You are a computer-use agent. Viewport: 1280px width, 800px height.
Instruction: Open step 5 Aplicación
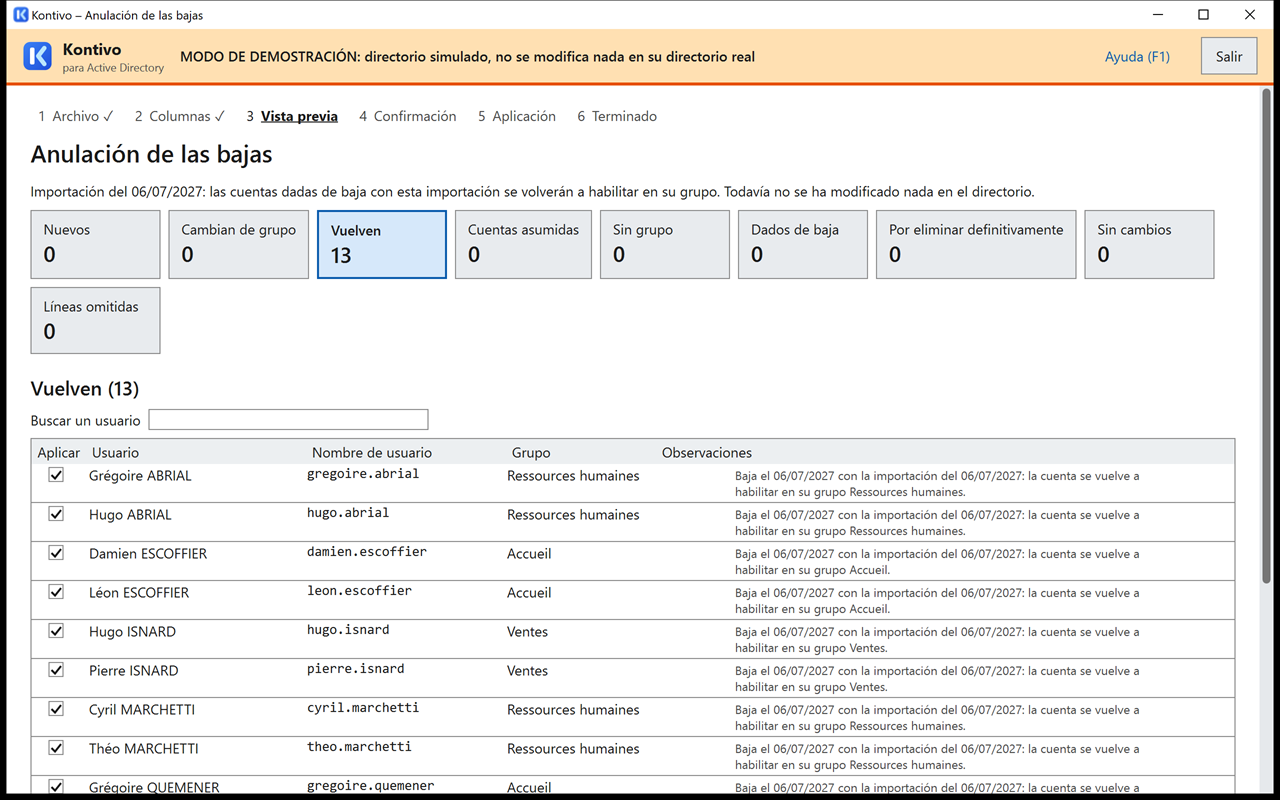517,116
